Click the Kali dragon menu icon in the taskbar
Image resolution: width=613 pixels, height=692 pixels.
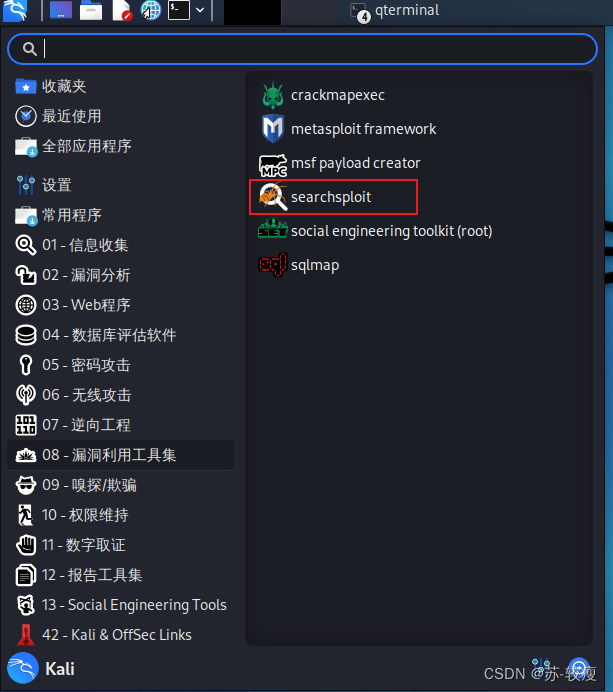15,10
